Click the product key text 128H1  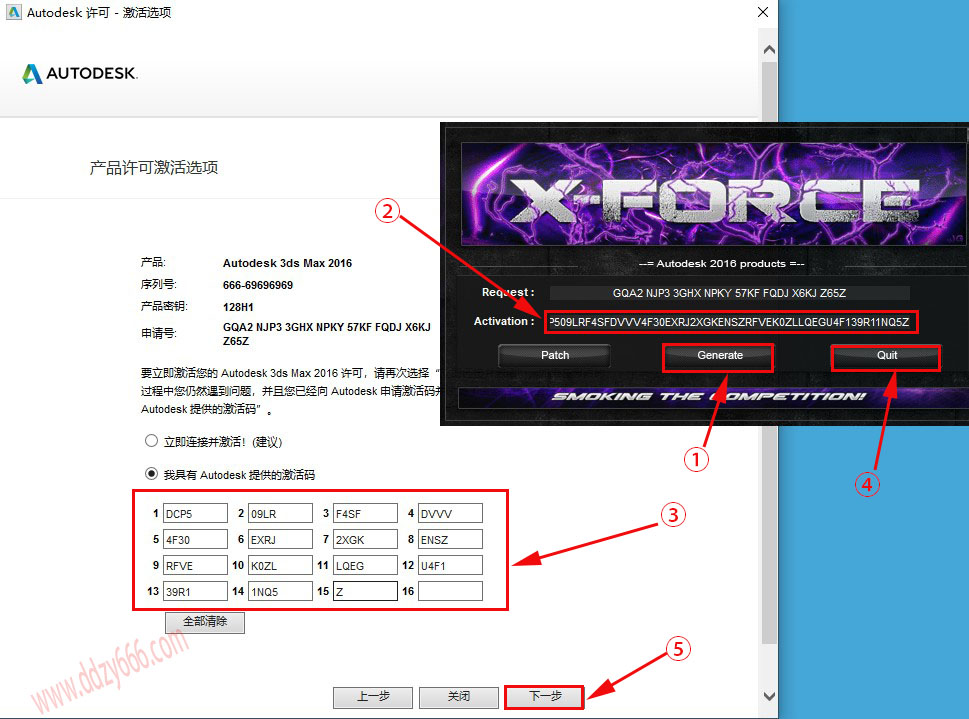(x=238, y=307)
